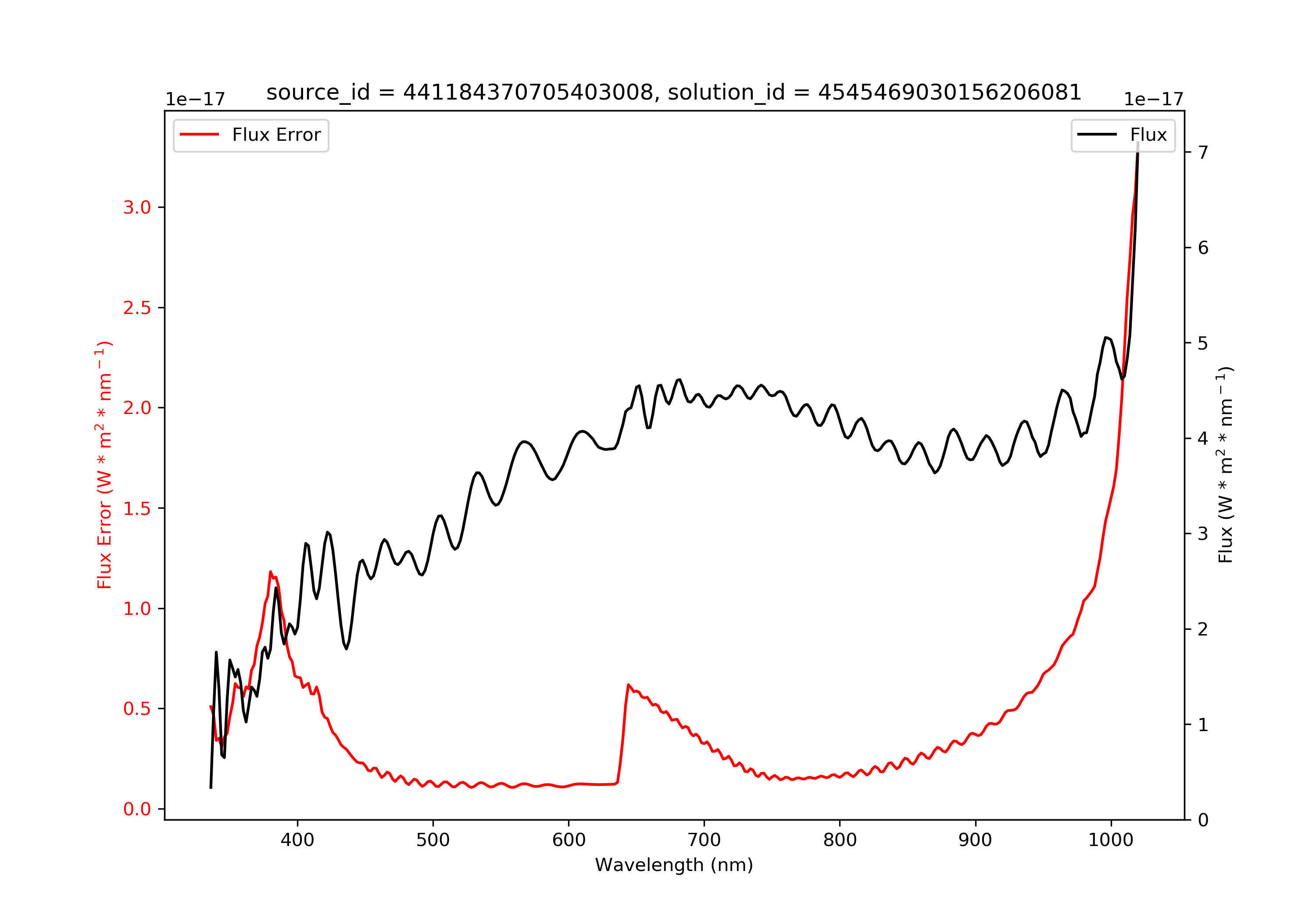
Task: Click the 500 tick on the wavelength axis
Action: point(433,840)
